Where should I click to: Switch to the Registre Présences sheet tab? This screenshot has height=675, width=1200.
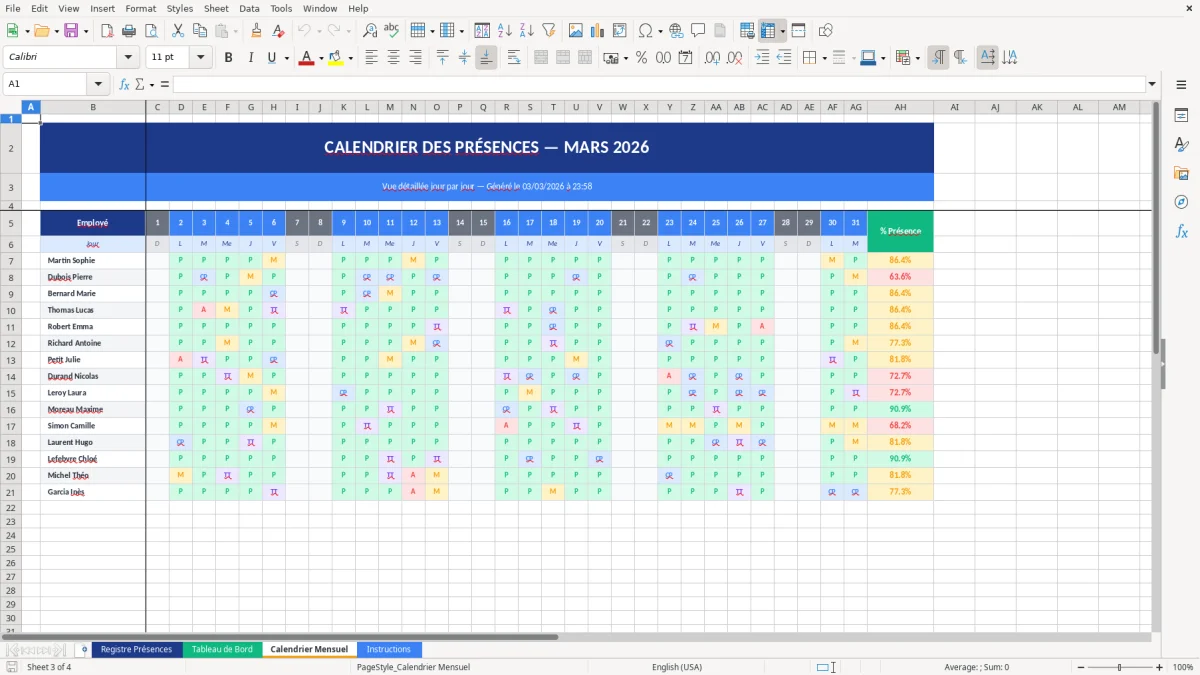[x=137, y=649]
